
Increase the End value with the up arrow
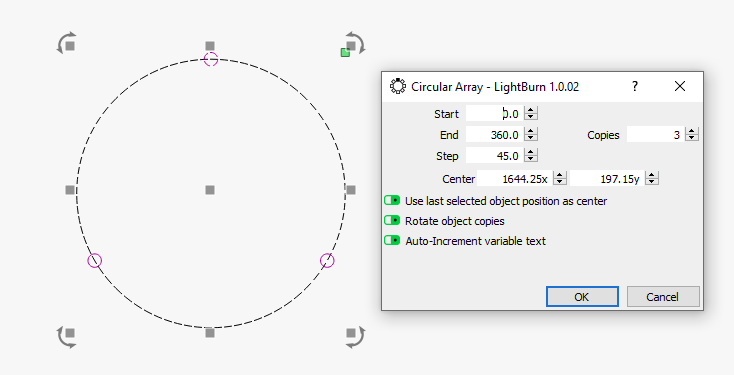click(x=531, y=131)
